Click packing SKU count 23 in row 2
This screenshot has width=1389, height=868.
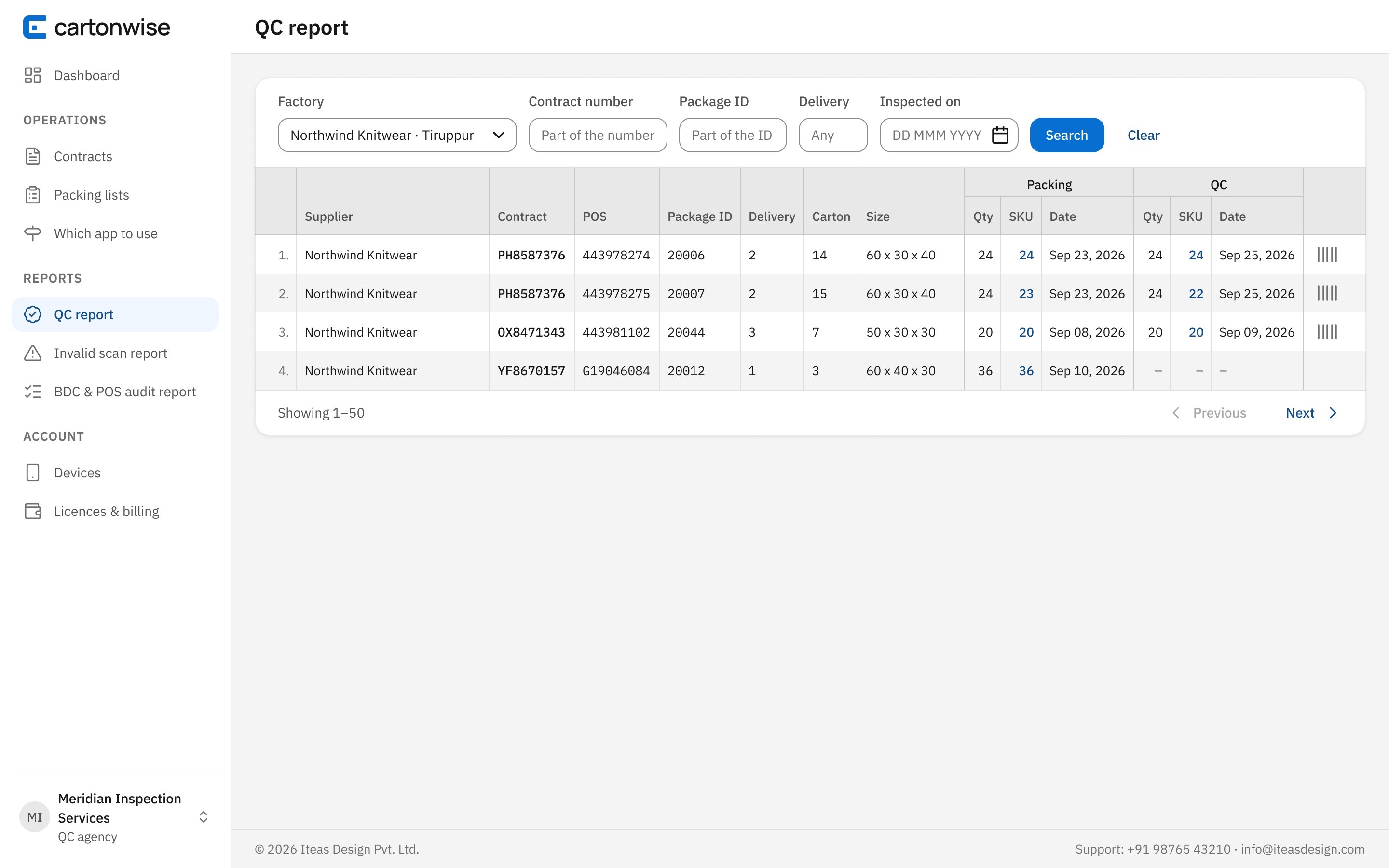(x=1026, y=293)
